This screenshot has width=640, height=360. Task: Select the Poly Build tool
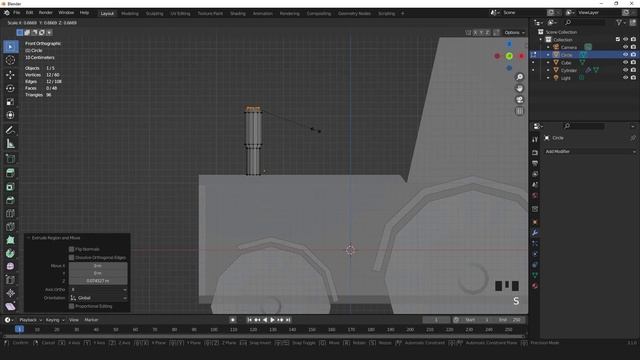click(x=10, y=240)
